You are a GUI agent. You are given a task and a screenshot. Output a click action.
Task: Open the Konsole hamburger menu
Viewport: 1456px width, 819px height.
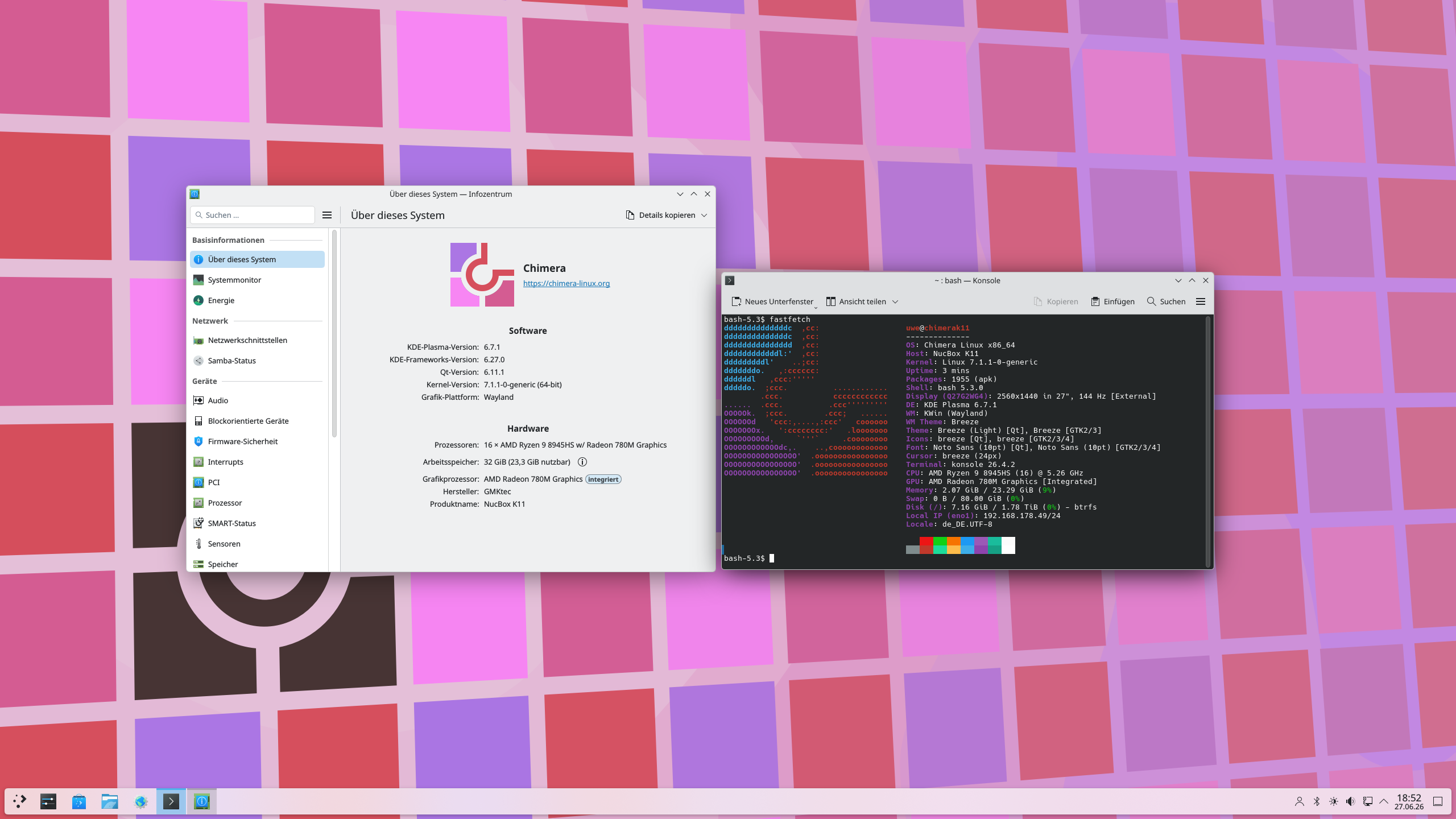tap(1201, 301)
